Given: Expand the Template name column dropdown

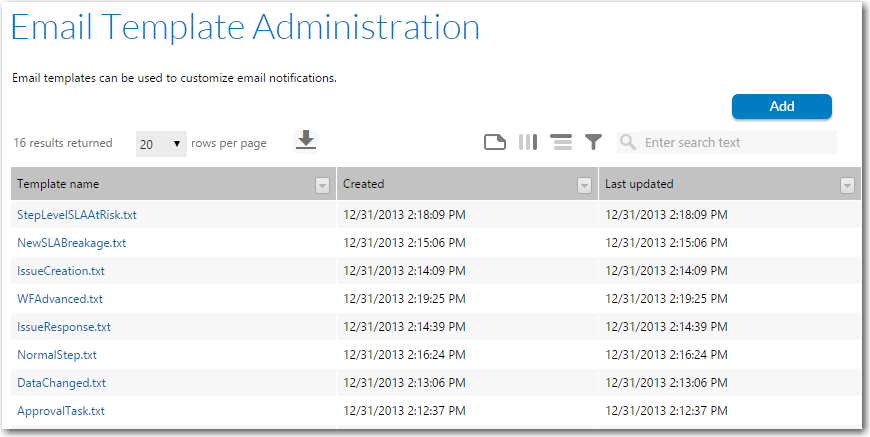Looking at the screenshot, I should coord(322,186).
